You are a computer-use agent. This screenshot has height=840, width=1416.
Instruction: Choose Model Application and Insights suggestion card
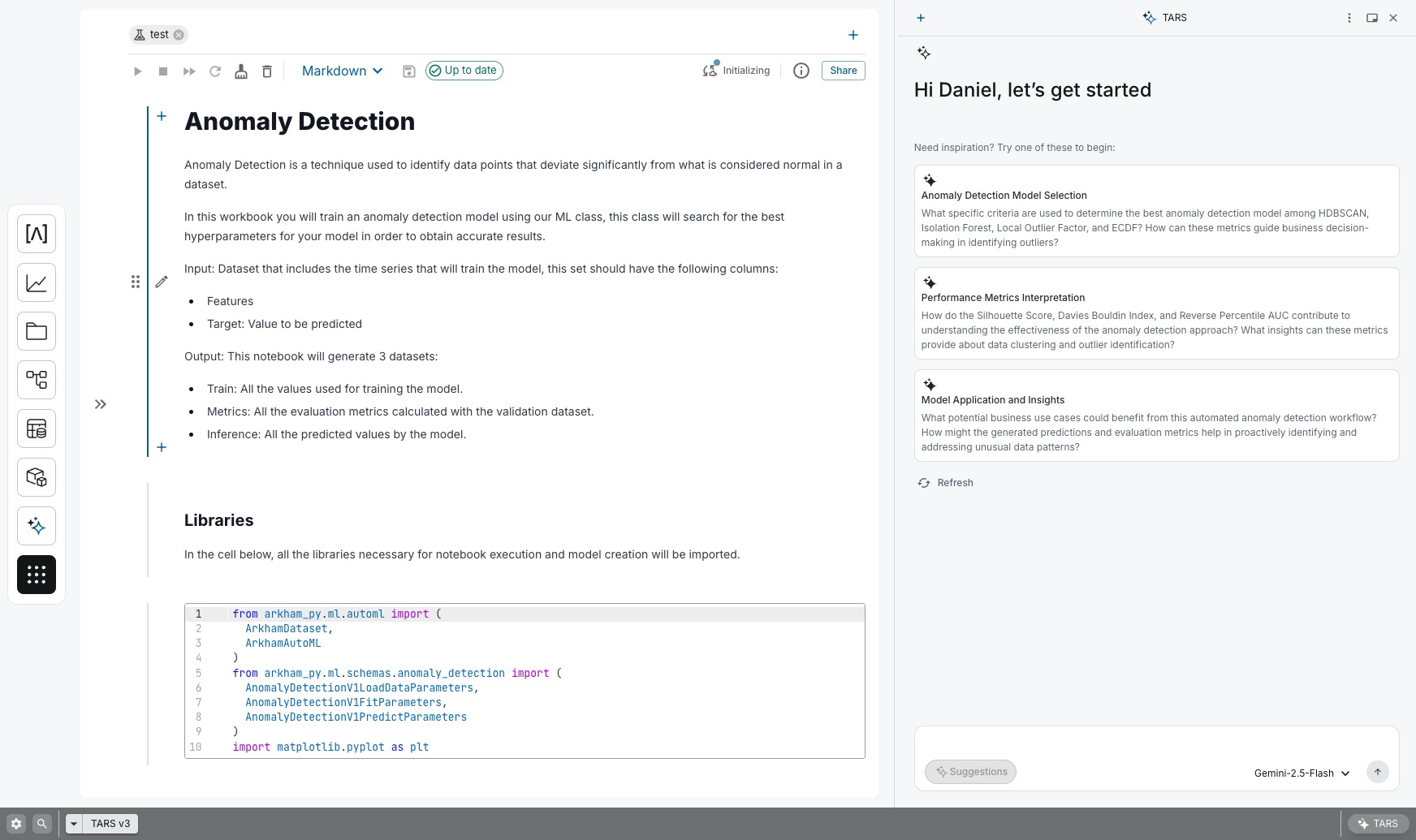pos(1156,416)
